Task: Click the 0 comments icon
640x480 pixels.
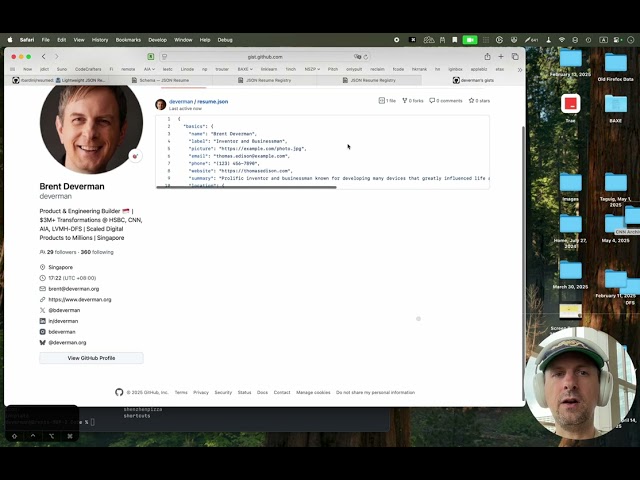Action: [x=446, y=100]
